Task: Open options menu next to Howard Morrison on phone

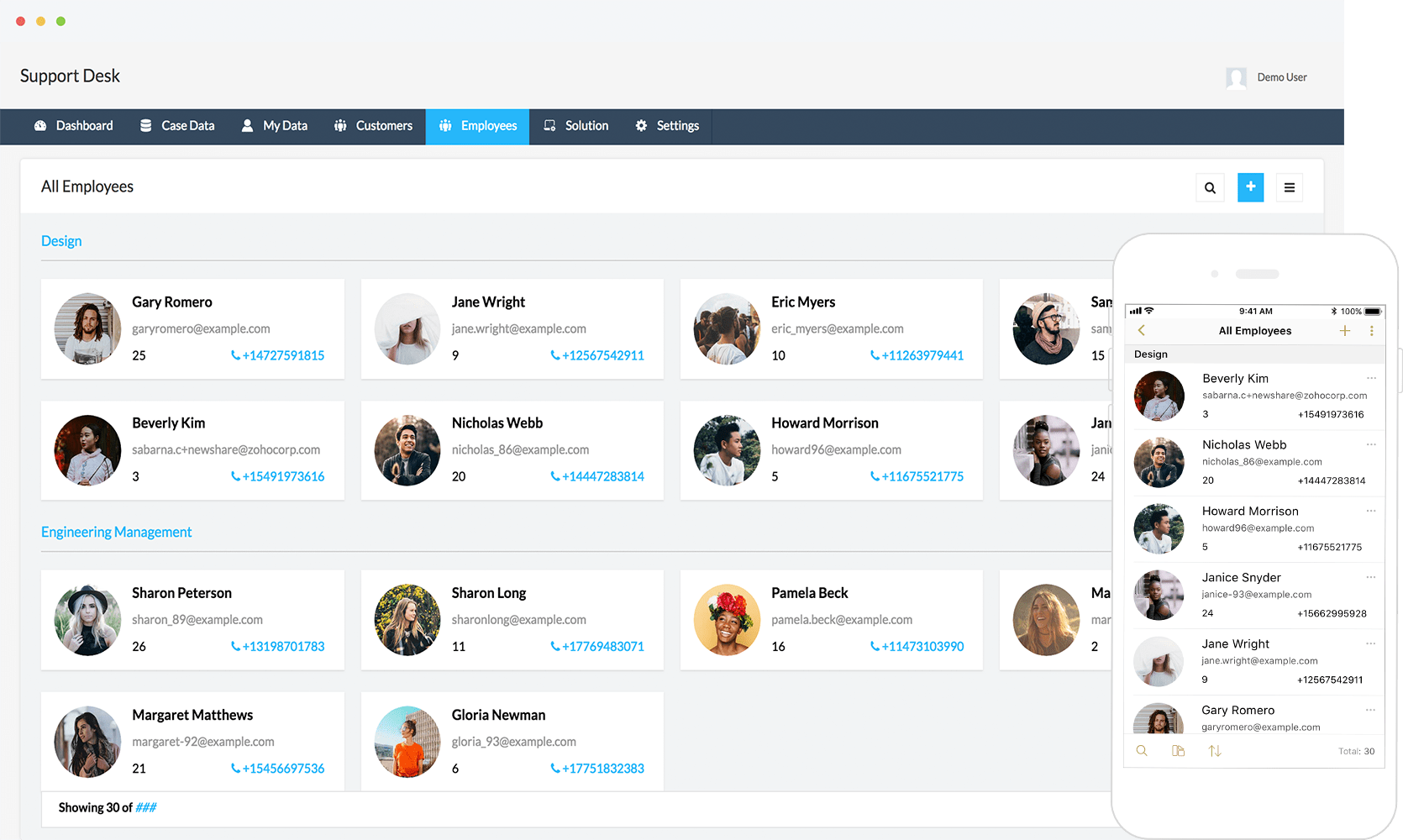Action: (1372, 509)
